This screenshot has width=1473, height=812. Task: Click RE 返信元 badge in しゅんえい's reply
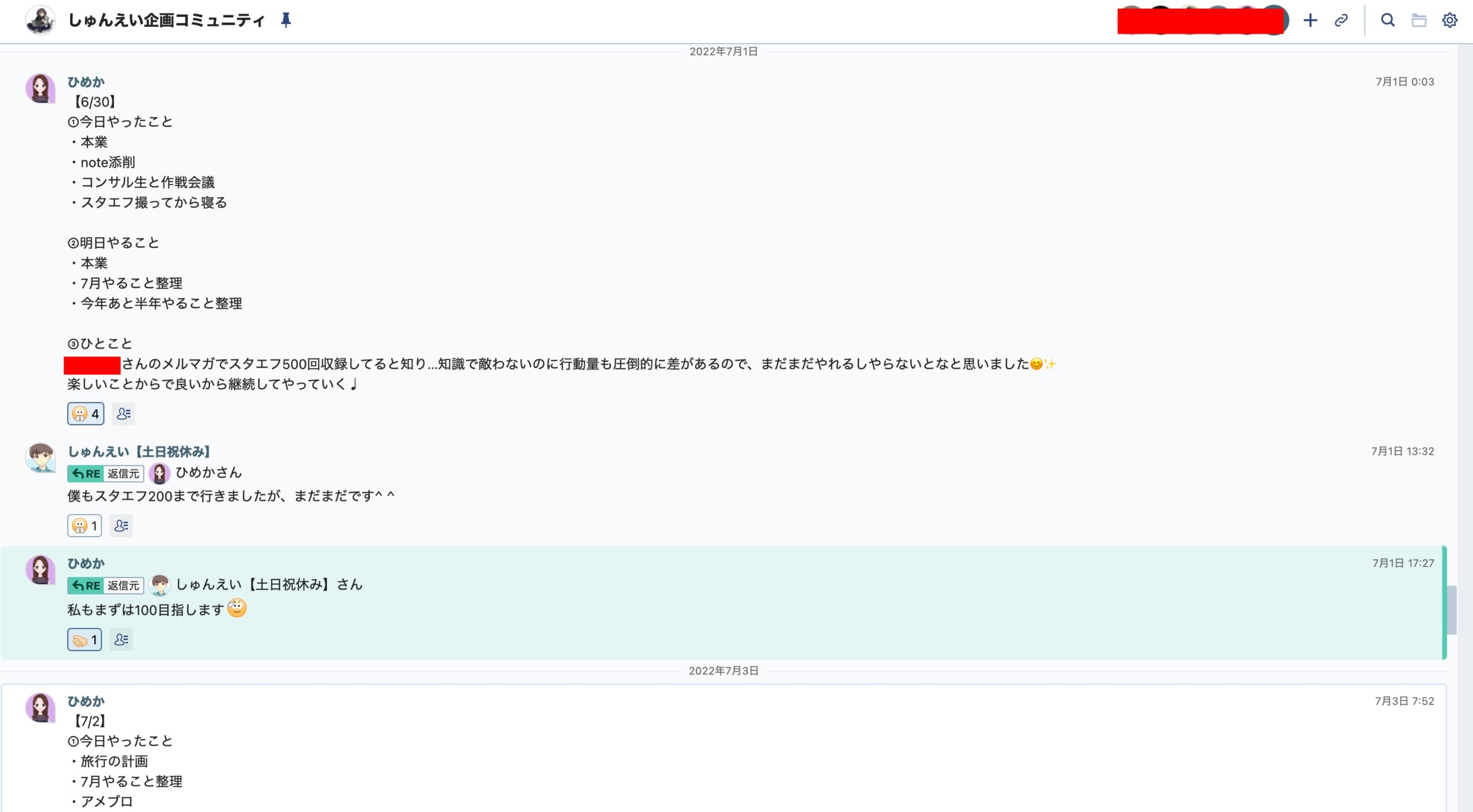click(105, 473)
